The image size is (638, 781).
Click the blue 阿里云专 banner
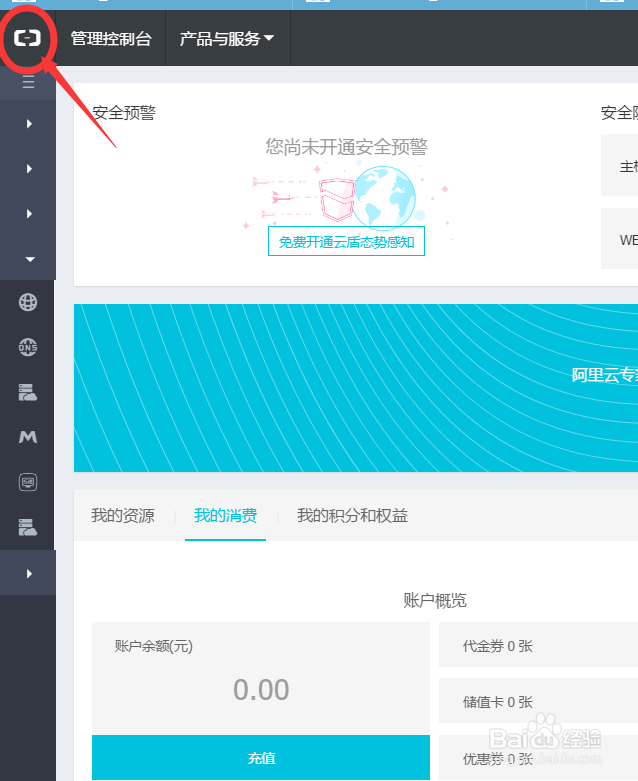tap(356, 388)
